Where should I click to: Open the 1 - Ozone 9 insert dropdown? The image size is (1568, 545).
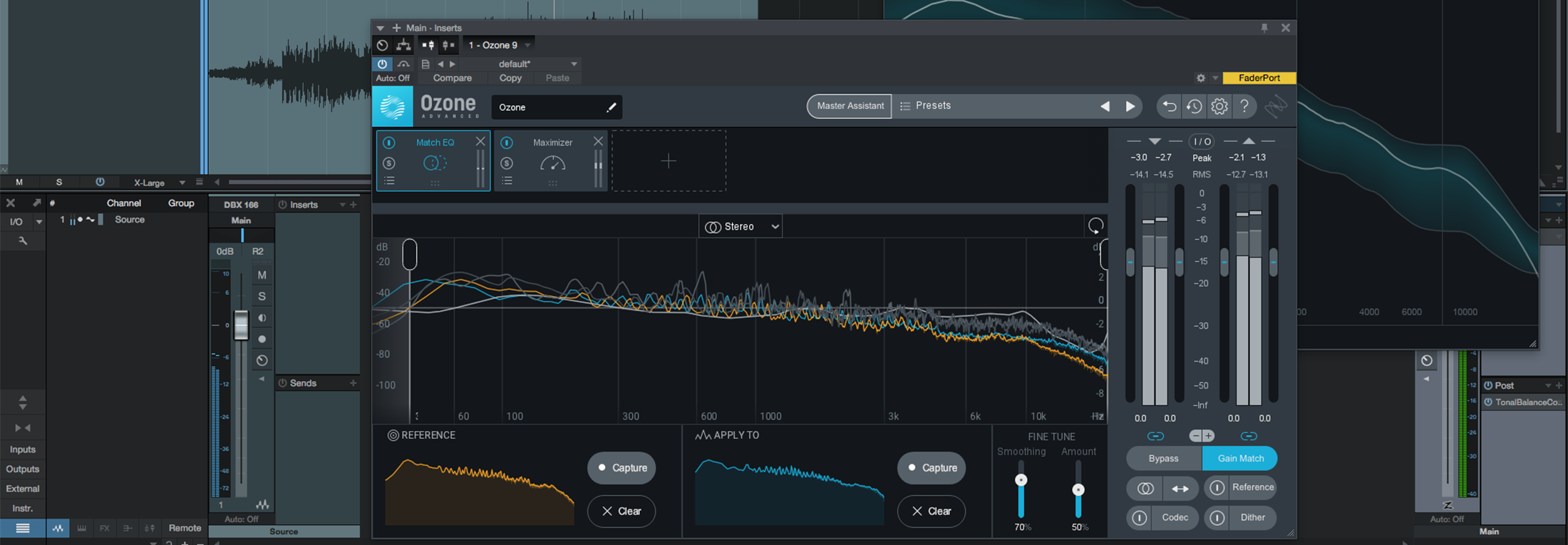pyautogui.click(x=499, y=45)
